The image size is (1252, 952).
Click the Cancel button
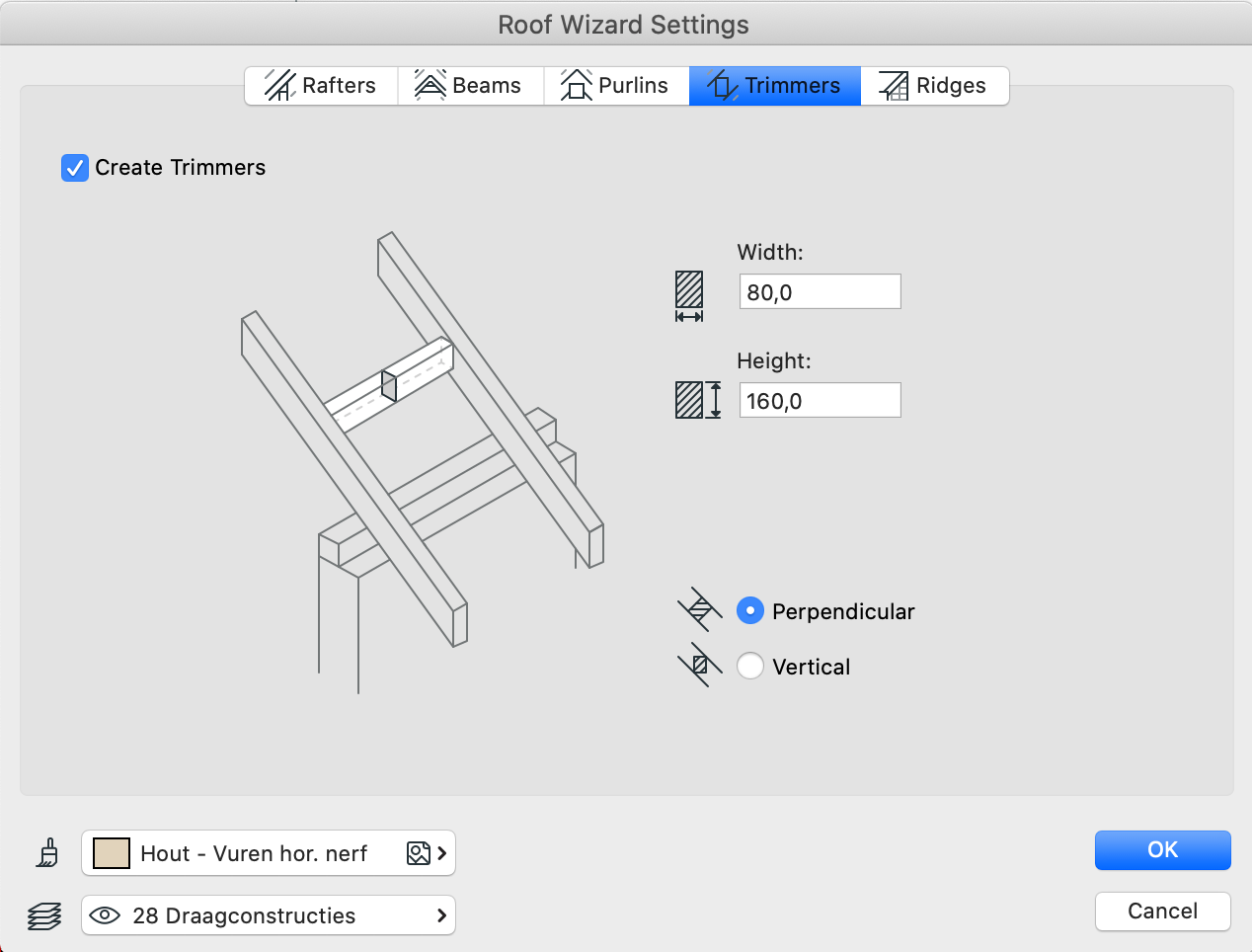pos(1163,912)
